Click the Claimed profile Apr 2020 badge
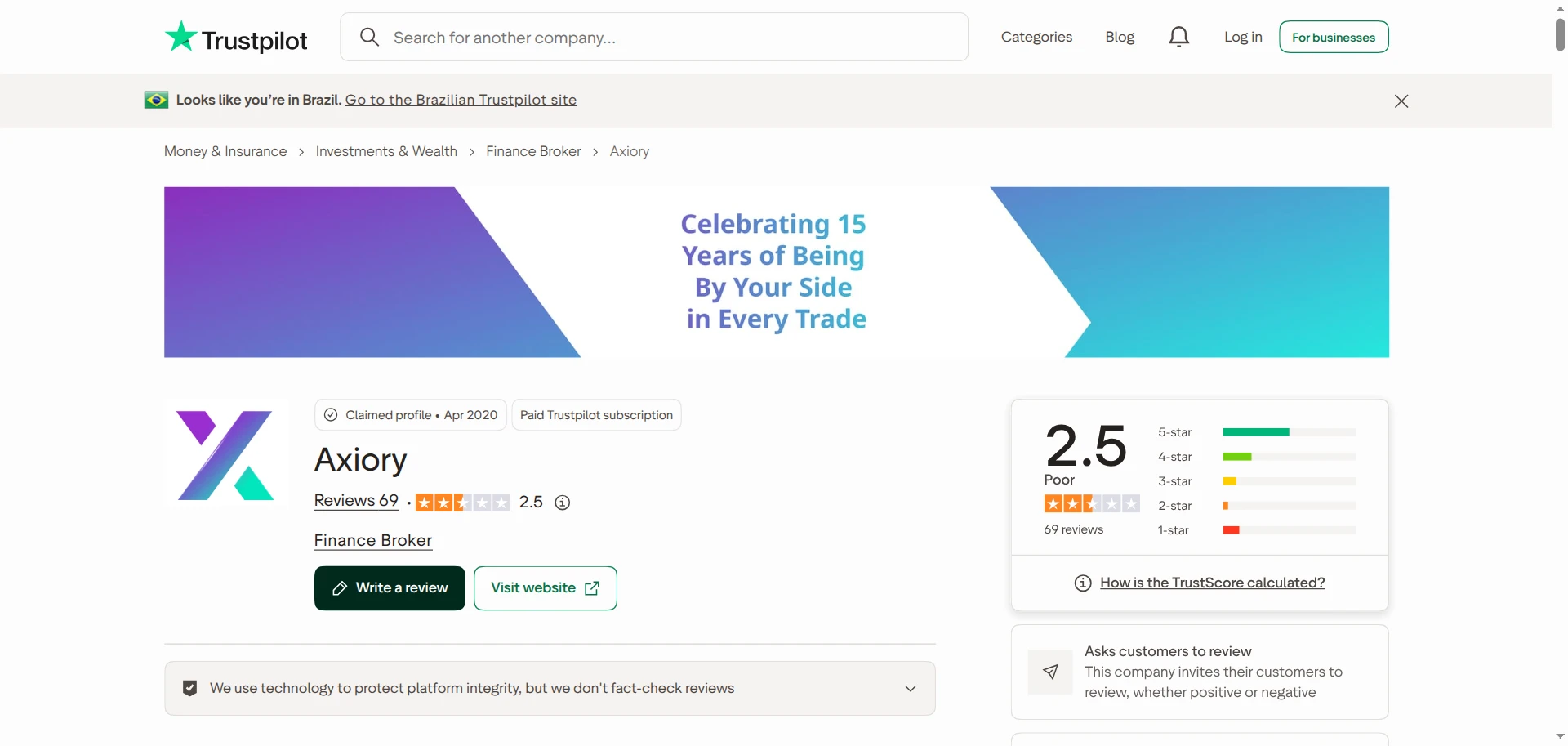Viewport: 1568px width, 746px height. click(x=411, y=415)
